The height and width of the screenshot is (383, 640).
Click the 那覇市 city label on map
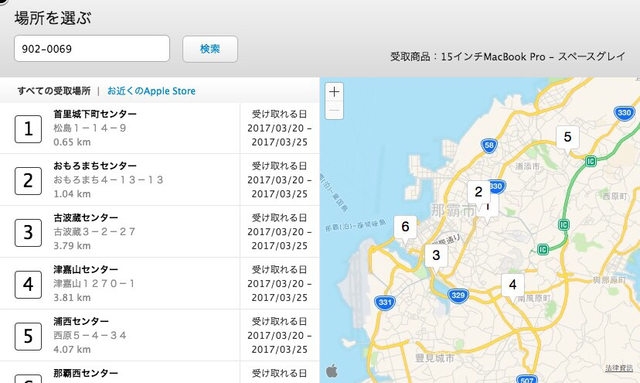pos(453,211)
